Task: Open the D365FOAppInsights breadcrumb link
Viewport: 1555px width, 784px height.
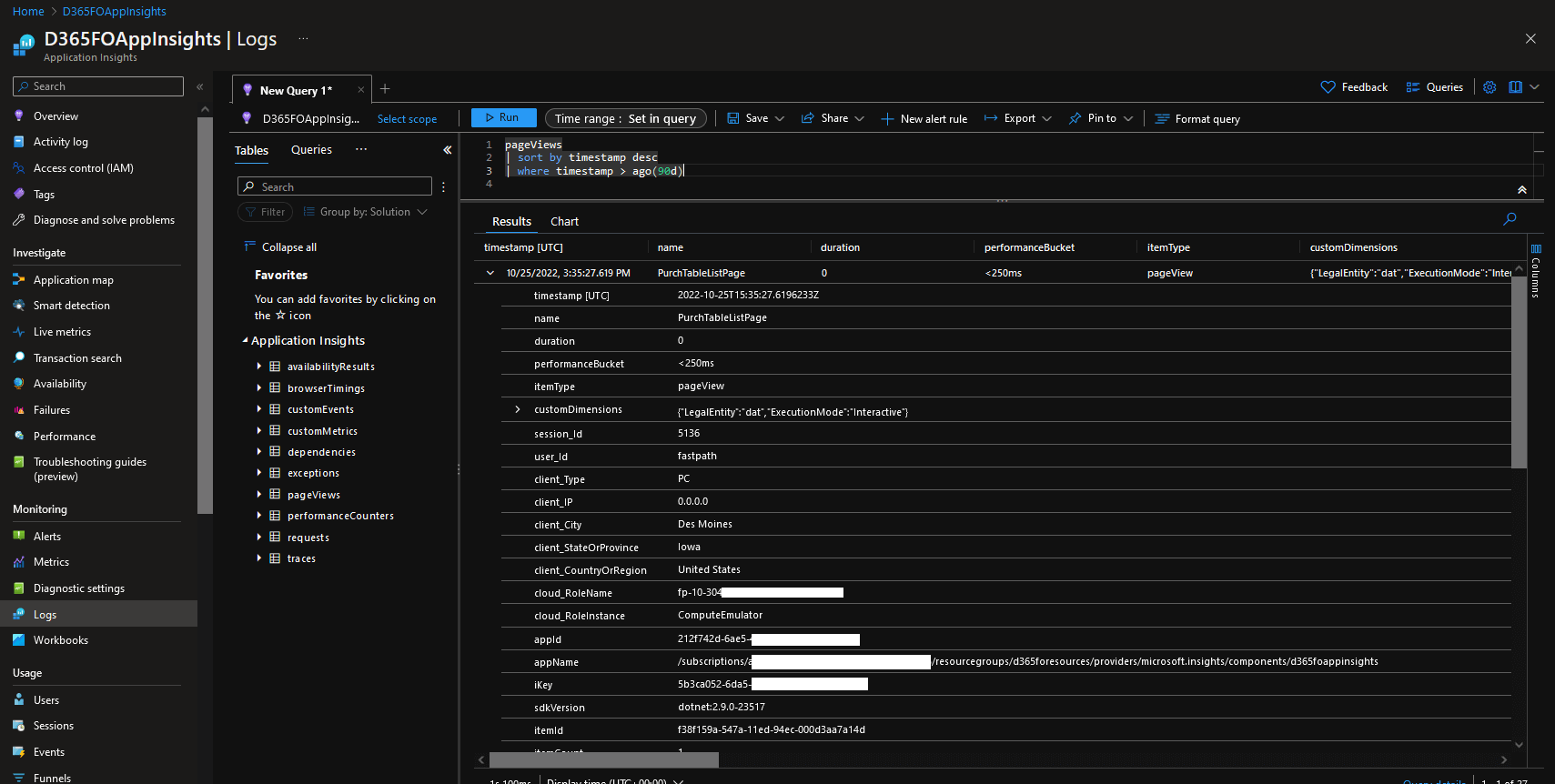Action: click(114, 12)
